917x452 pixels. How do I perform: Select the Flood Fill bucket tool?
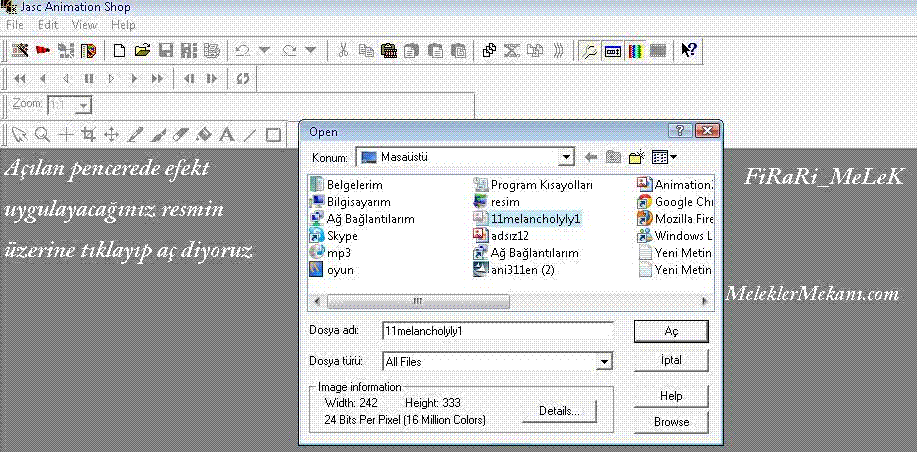click(203, 134)
